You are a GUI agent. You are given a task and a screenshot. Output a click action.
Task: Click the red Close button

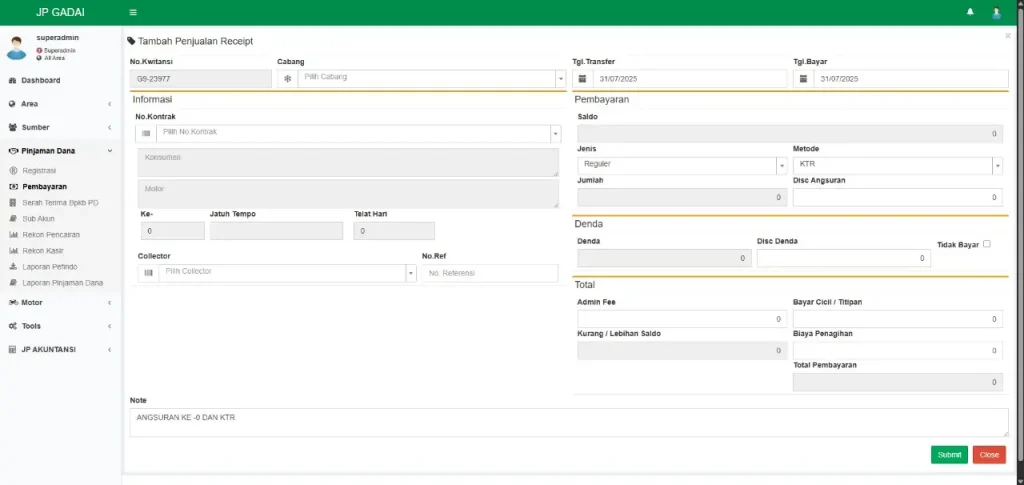click(x=989, y=454)
